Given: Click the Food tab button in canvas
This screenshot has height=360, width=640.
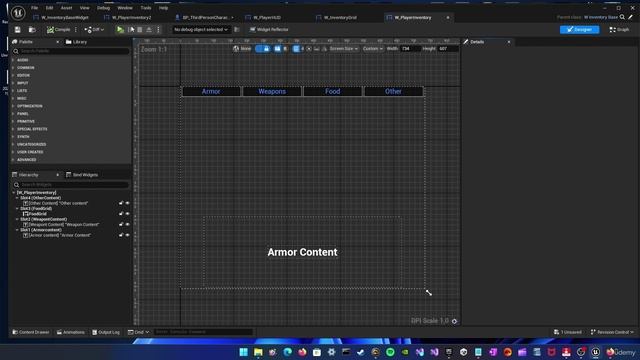Looking at the screenshot, I should coord(333,91).
